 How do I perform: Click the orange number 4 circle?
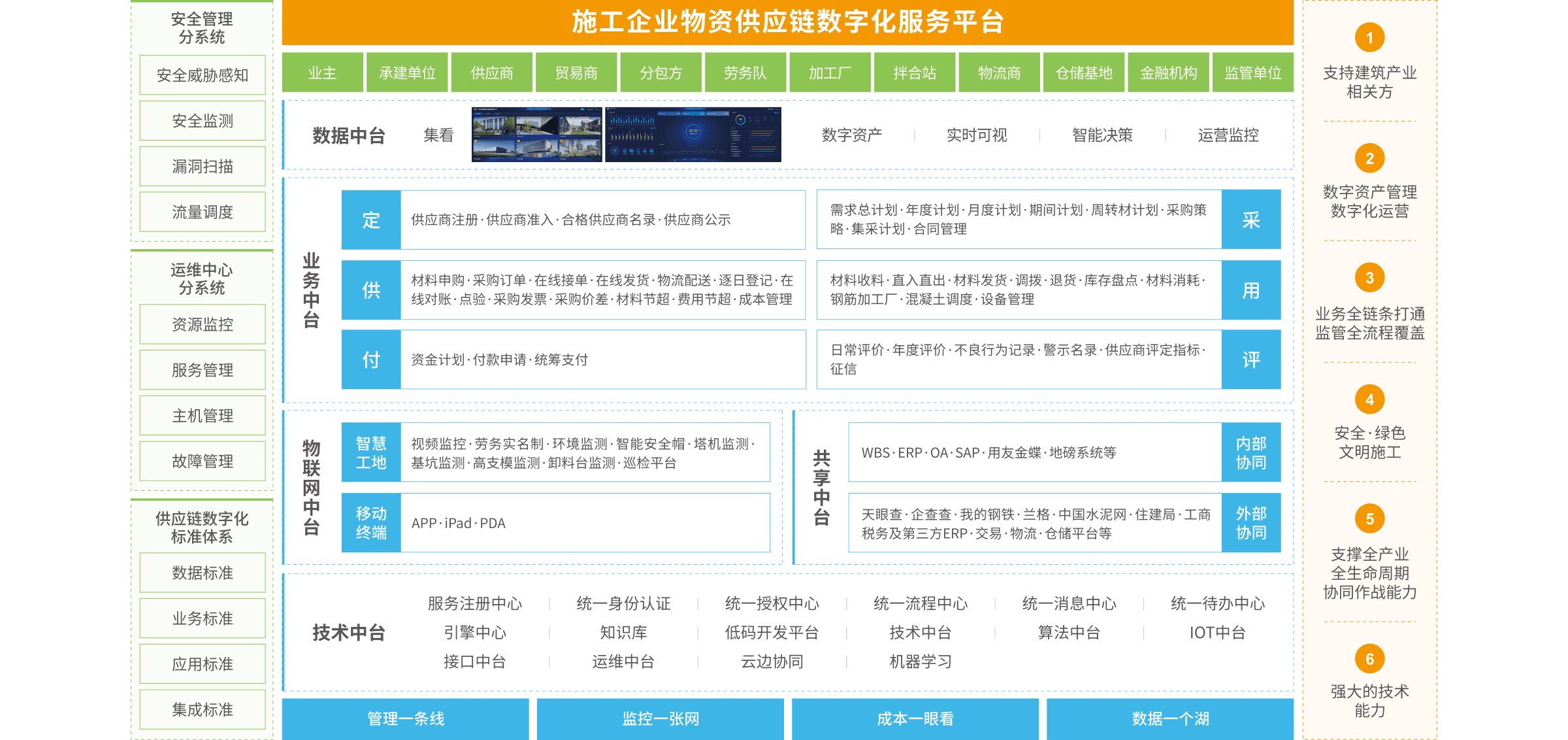coord(1369,399)
